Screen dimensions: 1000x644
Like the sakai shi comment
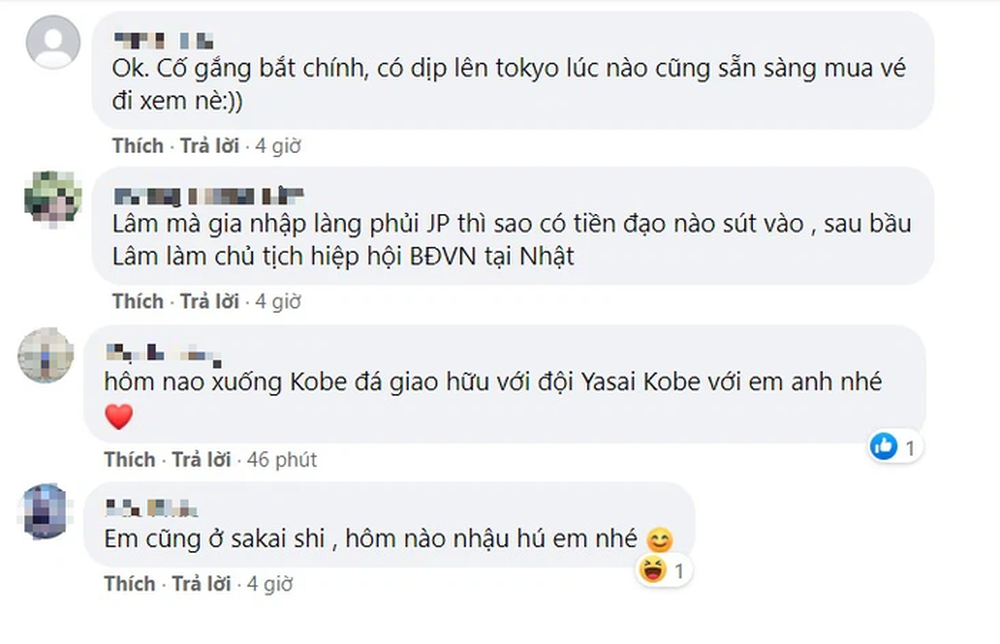[129, 584]
